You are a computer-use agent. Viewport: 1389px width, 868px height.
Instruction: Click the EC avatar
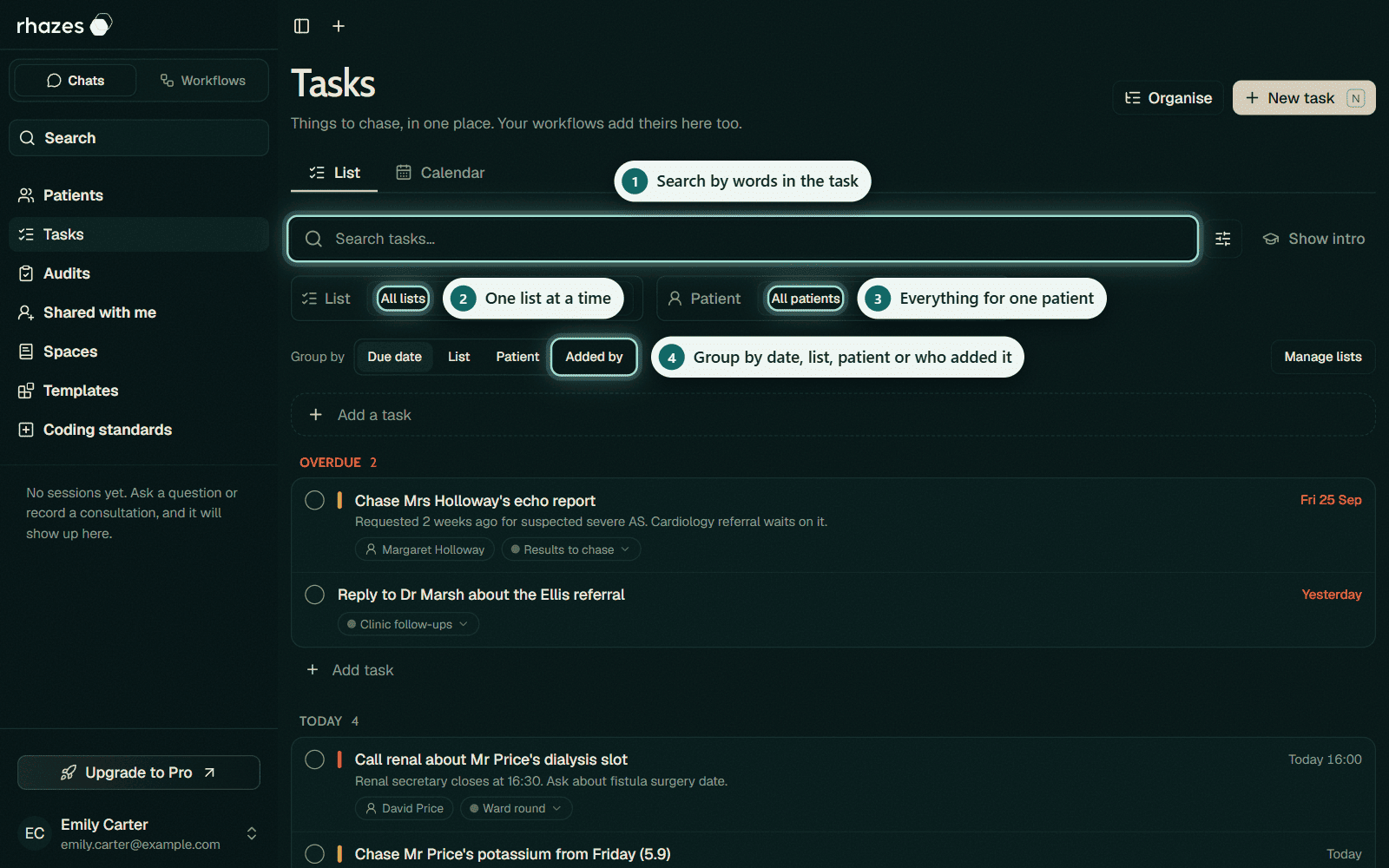pos(35,833)
